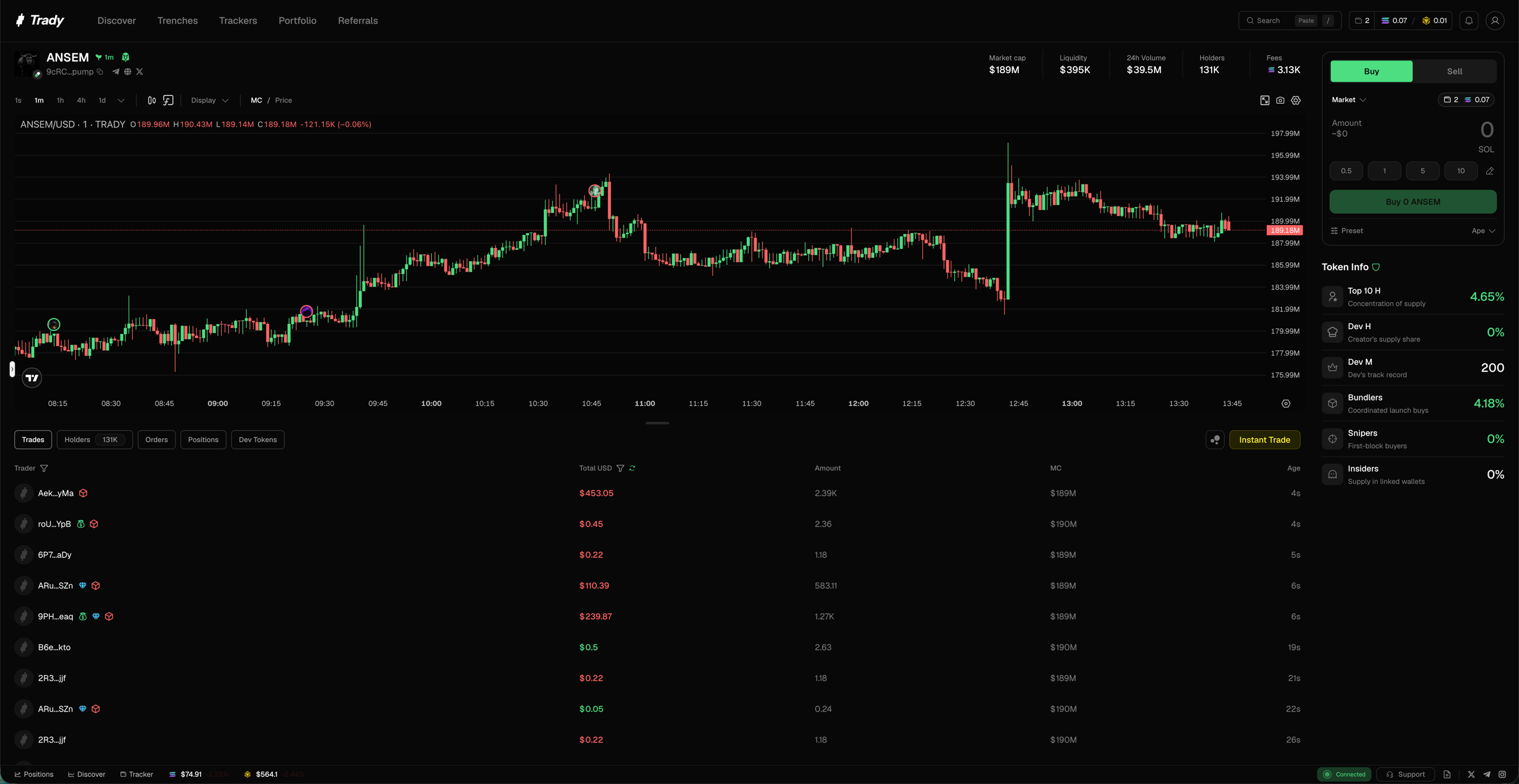Open the docs icon in footer
1519x784 pixels.
click(1447, 775)
